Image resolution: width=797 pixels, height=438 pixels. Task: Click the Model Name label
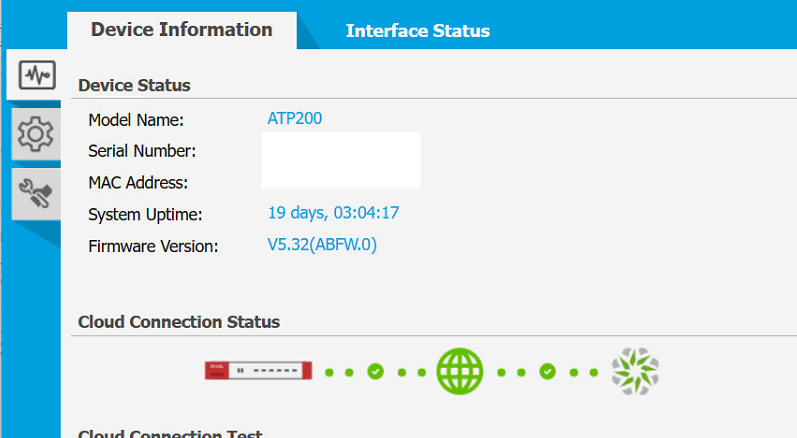pyautogui.click(x=136, y=120)
